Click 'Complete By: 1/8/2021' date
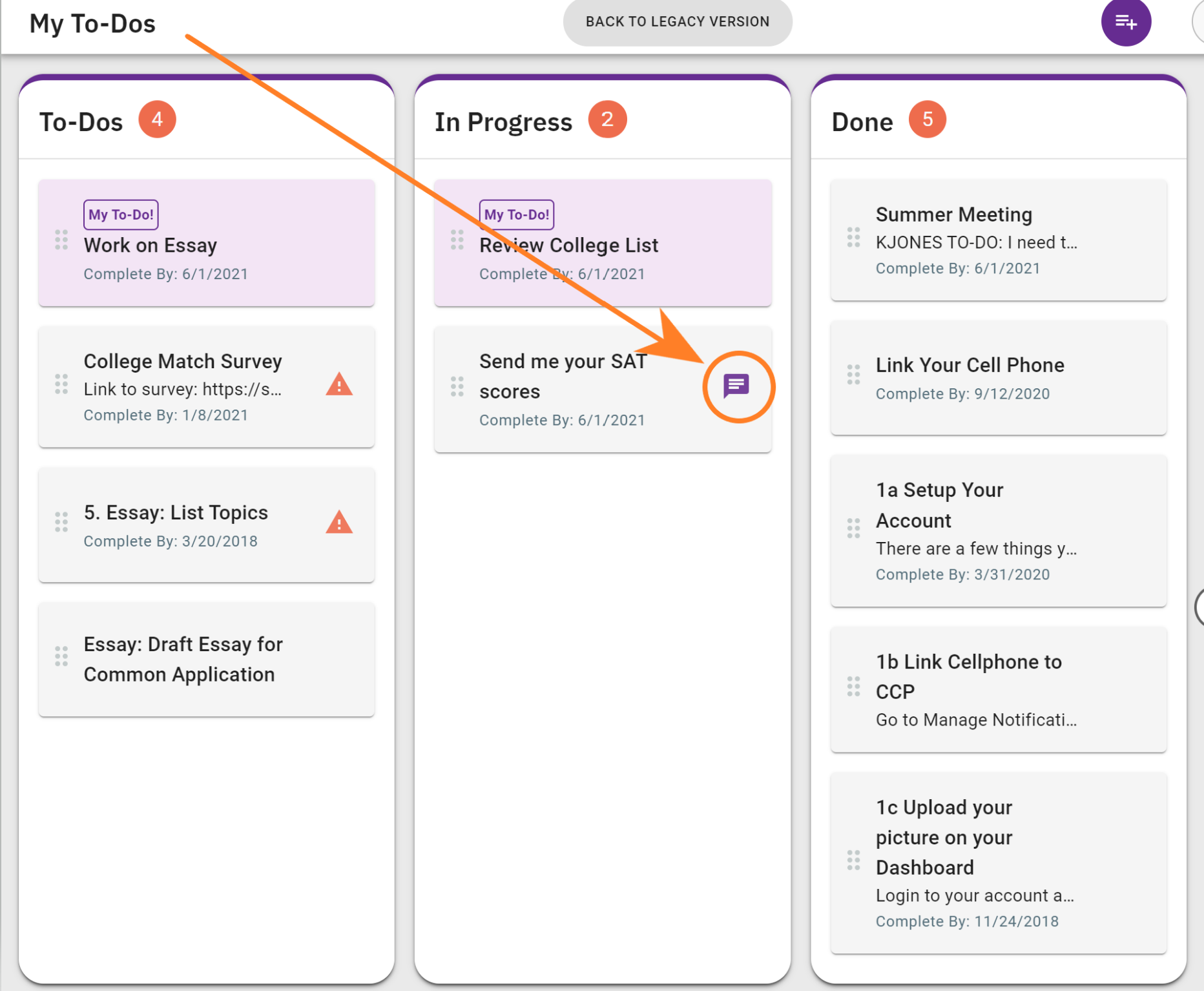This screenshot has height=991, width=1204. coord(165,415)
